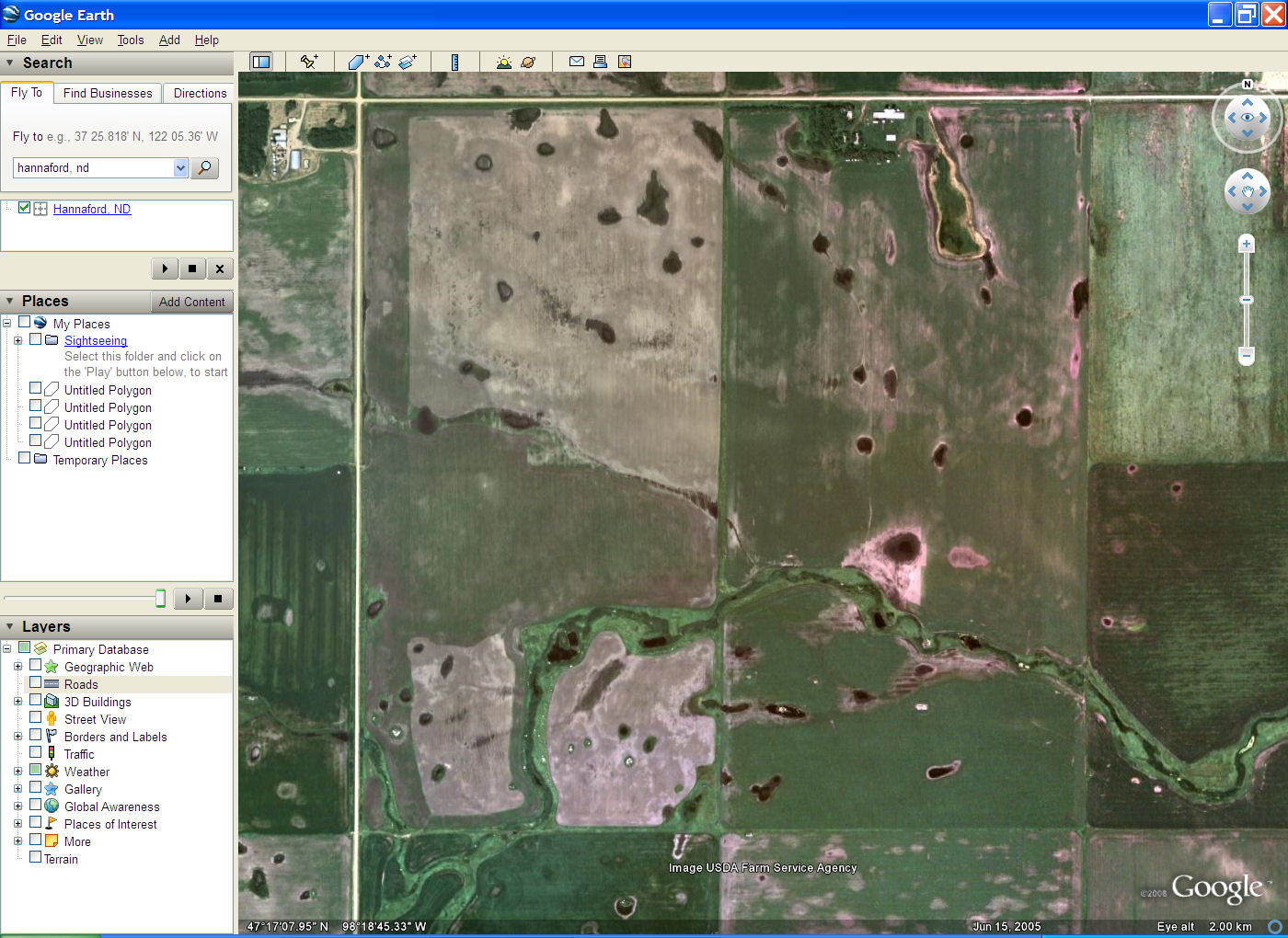
Task: Click the North indicator N on compass
Action: tap(1248, 84)
